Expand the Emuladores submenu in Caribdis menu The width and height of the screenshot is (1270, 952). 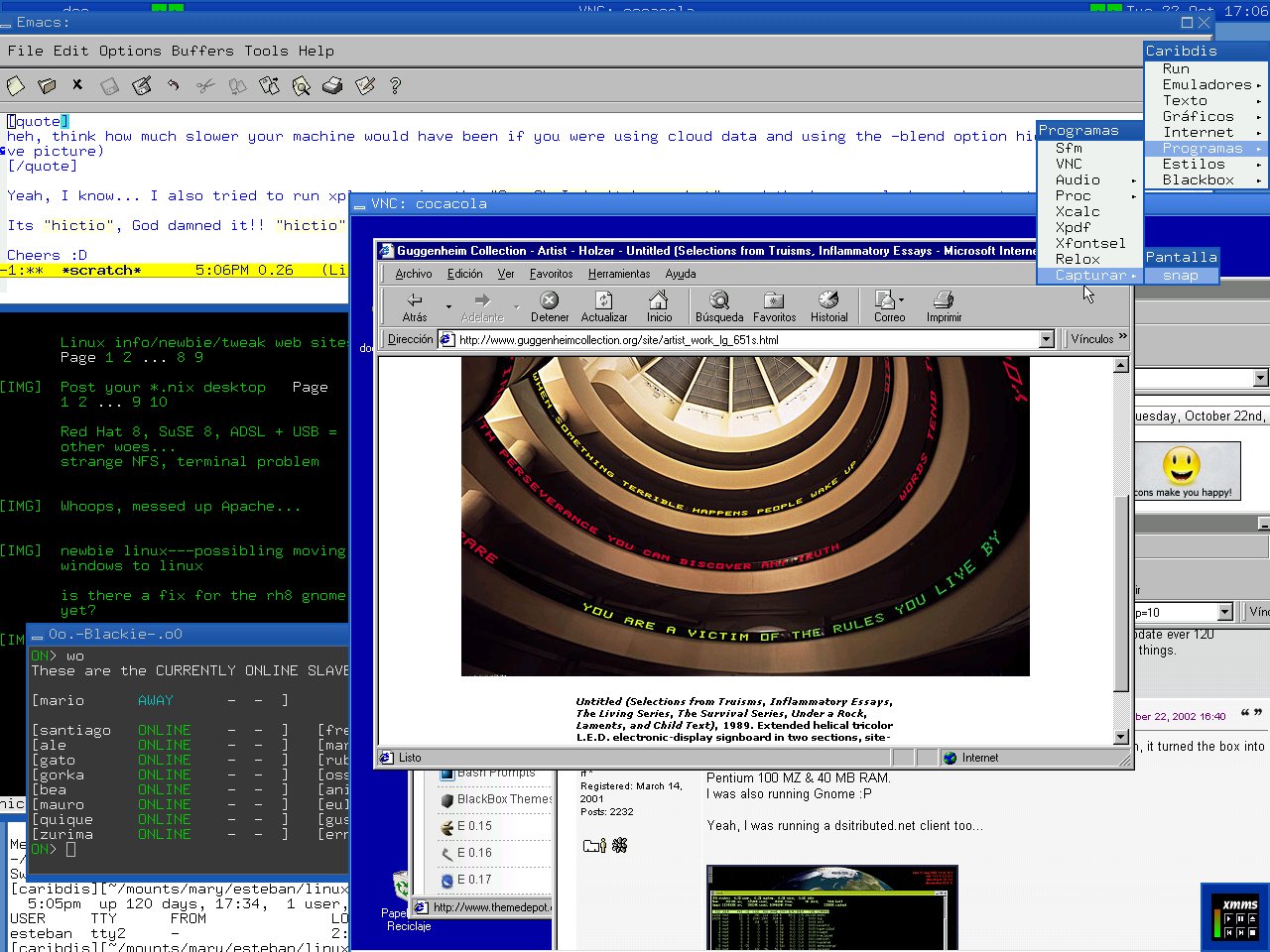tap(1206, 84)
